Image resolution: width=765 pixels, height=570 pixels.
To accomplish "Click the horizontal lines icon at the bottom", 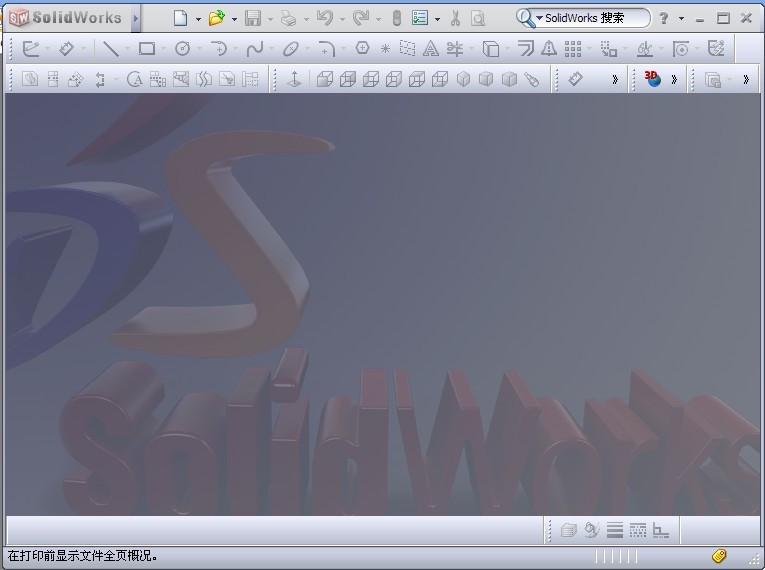I will [x=615, y=530].
